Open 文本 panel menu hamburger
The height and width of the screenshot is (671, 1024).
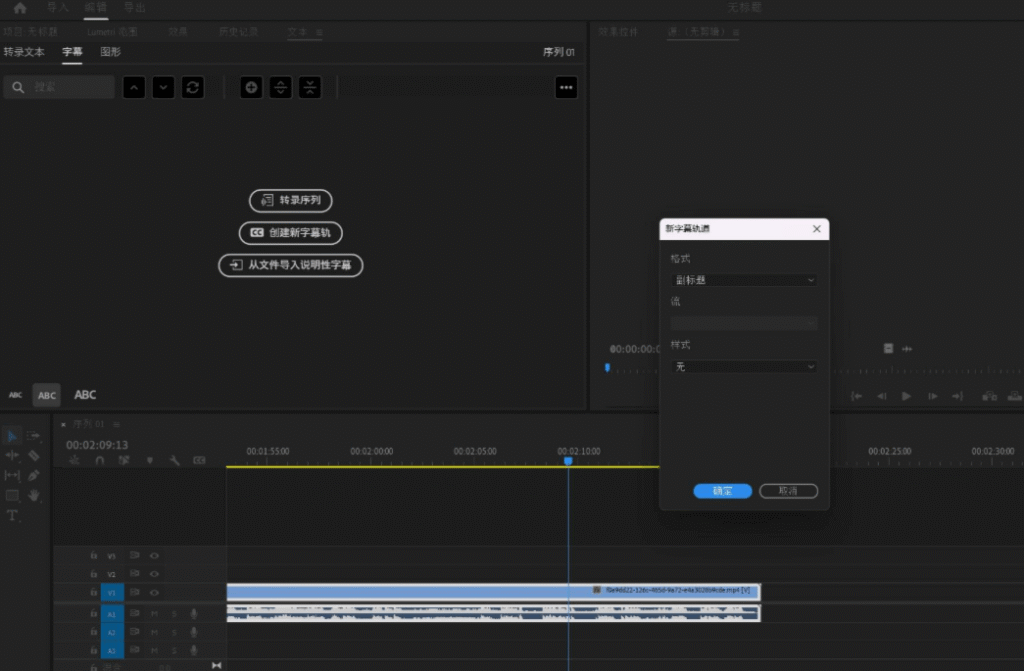319,32
